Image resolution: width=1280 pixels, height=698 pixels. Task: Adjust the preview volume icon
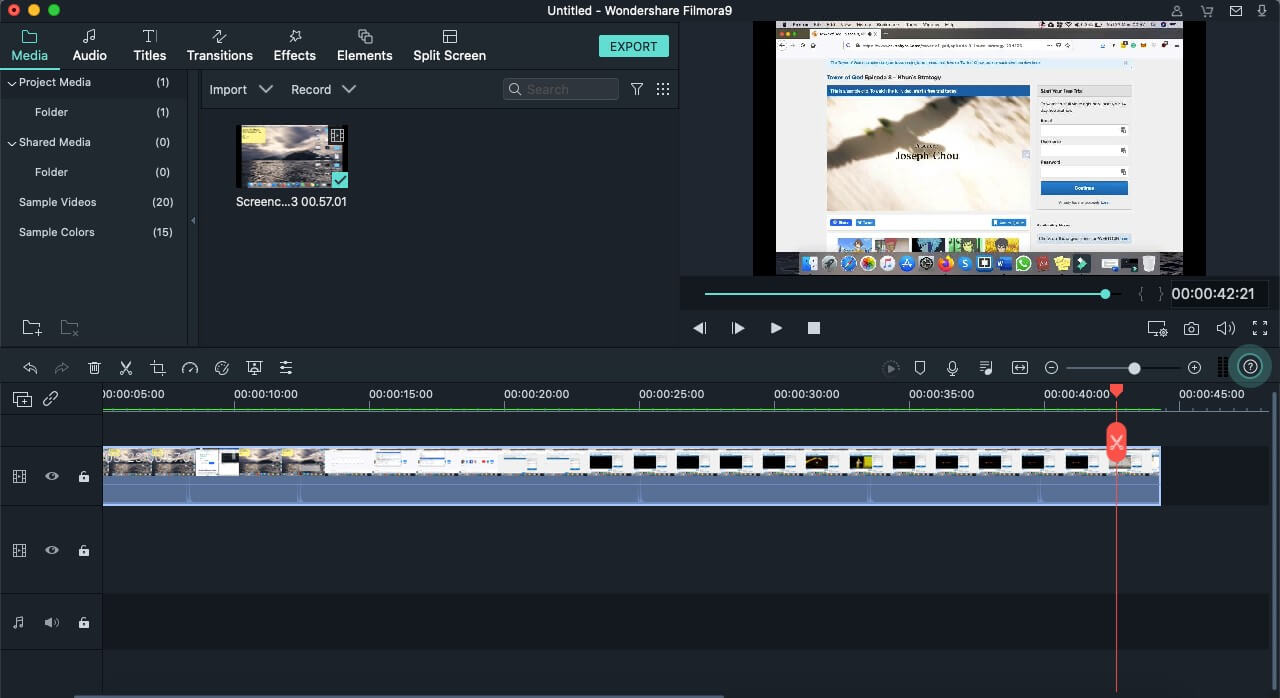pyautogui.click(x=1225, y=328)
